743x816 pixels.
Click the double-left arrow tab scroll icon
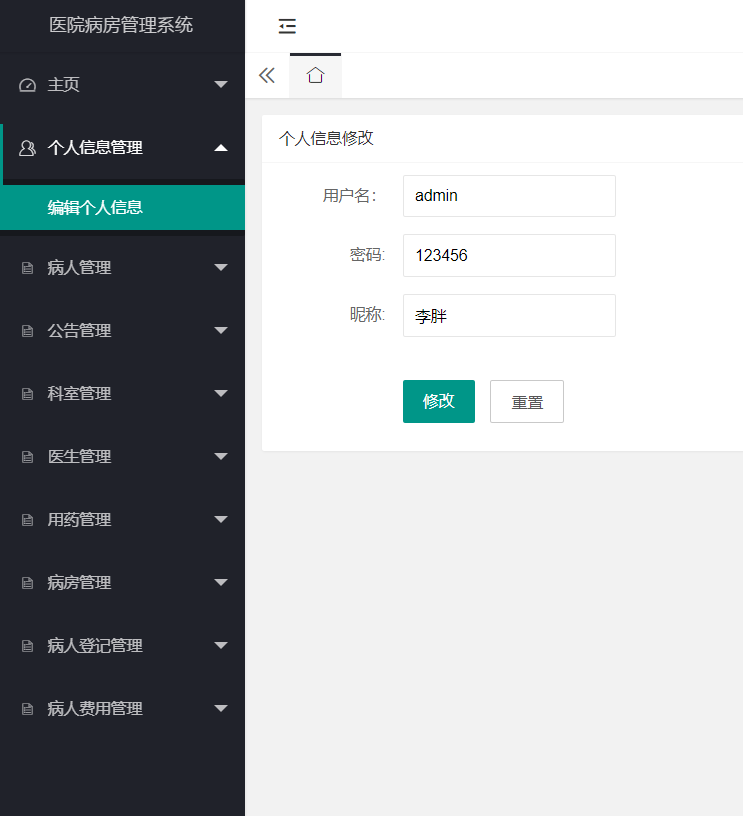267,75
